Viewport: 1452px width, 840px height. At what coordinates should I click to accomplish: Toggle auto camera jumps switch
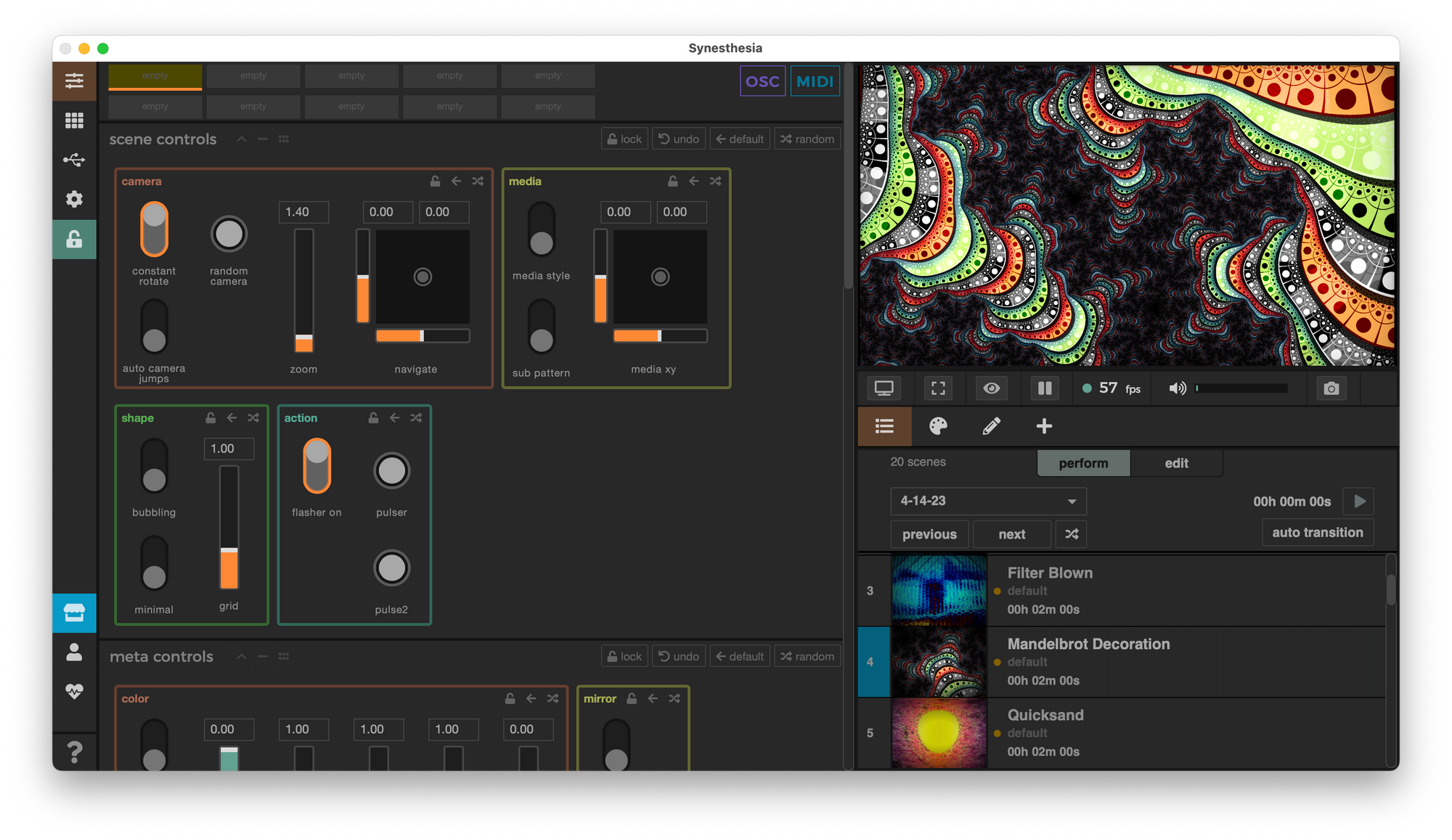(x=154, y=327)
